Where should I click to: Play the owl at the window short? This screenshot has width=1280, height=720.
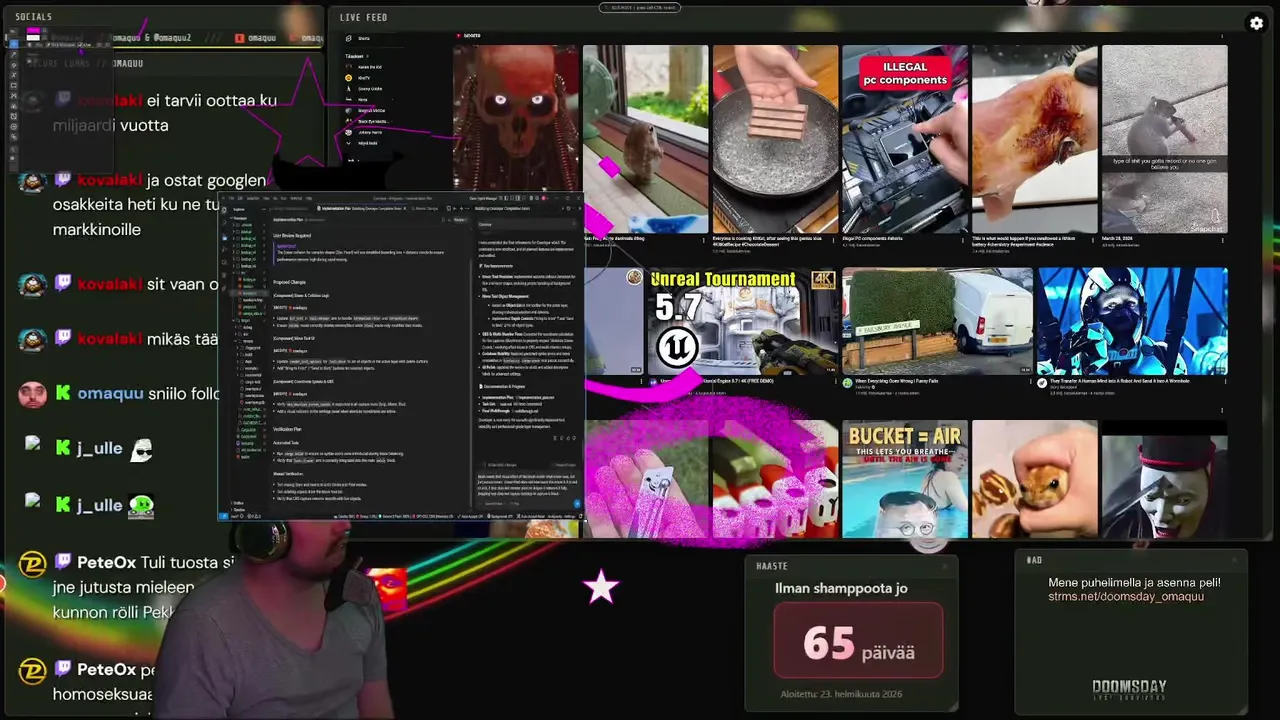646,140
